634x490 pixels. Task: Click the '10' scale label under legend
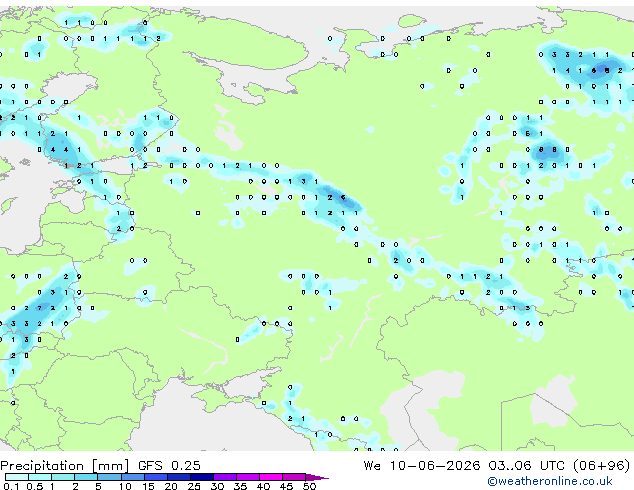click(x=125, y=486)
